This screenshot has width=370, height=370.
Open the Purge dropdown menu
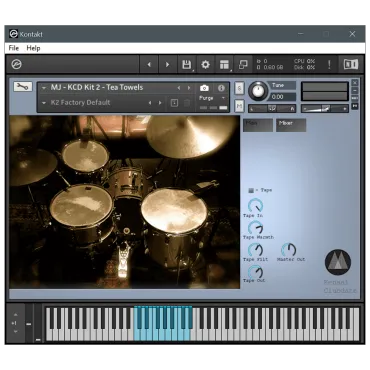click(212, 98)
